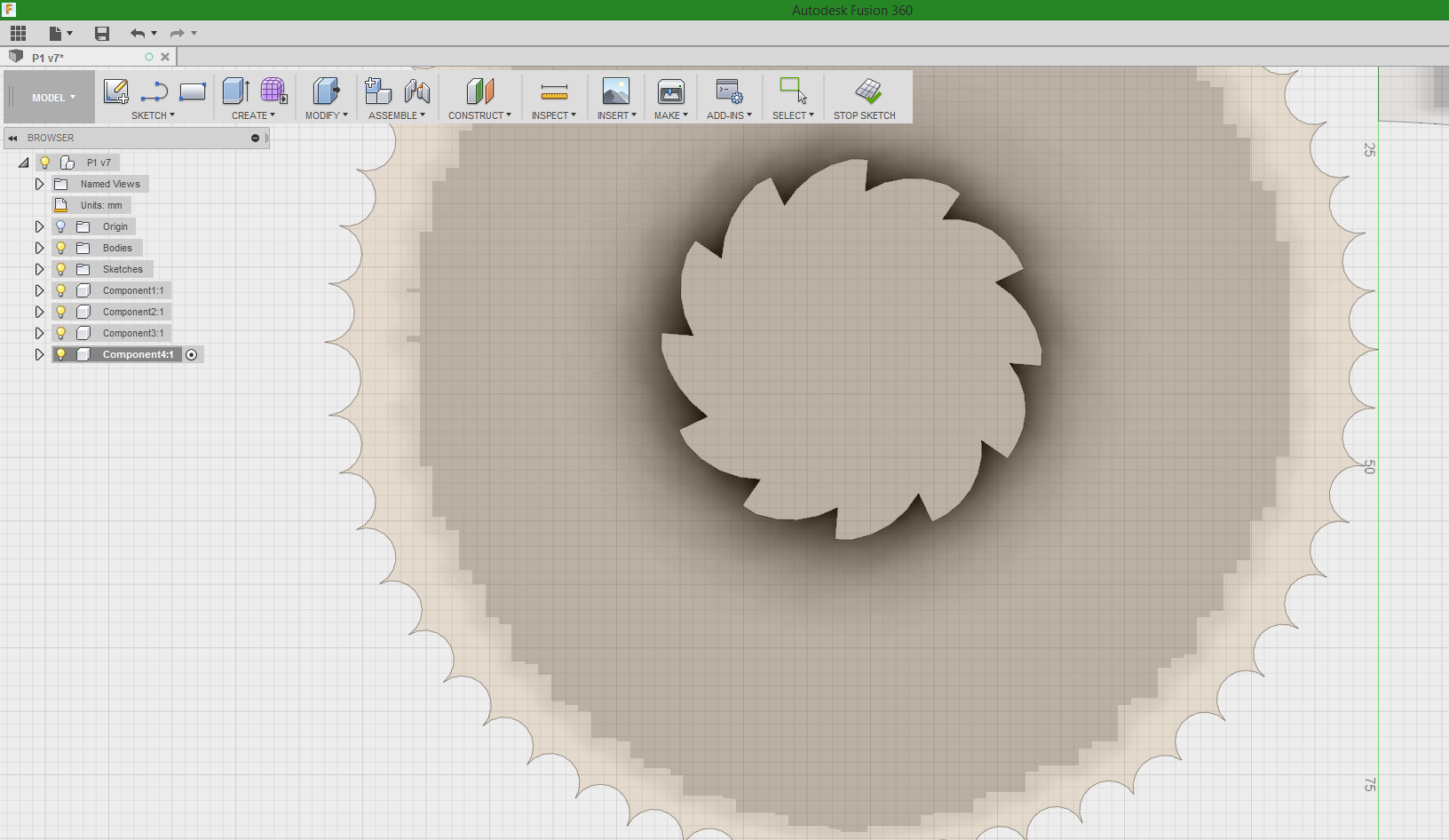Toggle visibility of Component2:1

pyautogui.click(x=61, y=312)
